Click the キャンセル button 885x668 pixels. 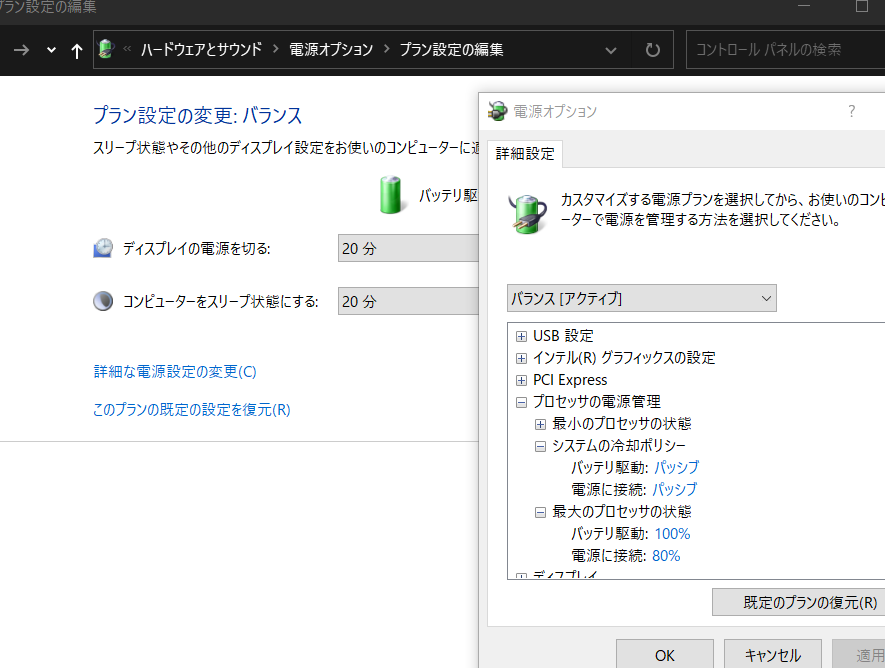pos(773,654)
